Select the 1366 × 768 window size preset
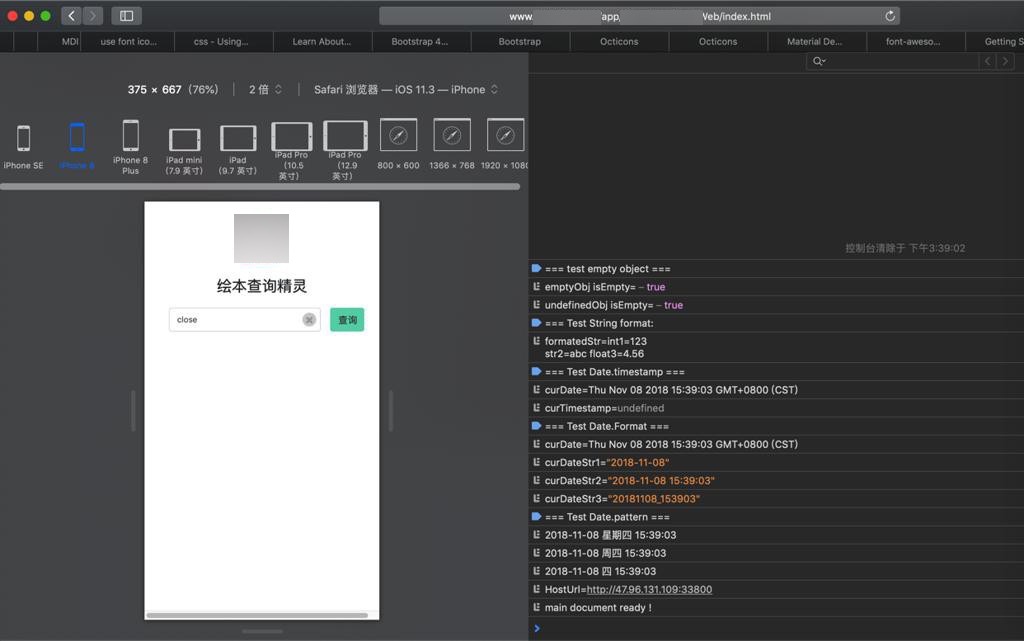Image resolution: width=1024 pixels, height=641 pixels. pyautogui.click(x=452, y=144)
